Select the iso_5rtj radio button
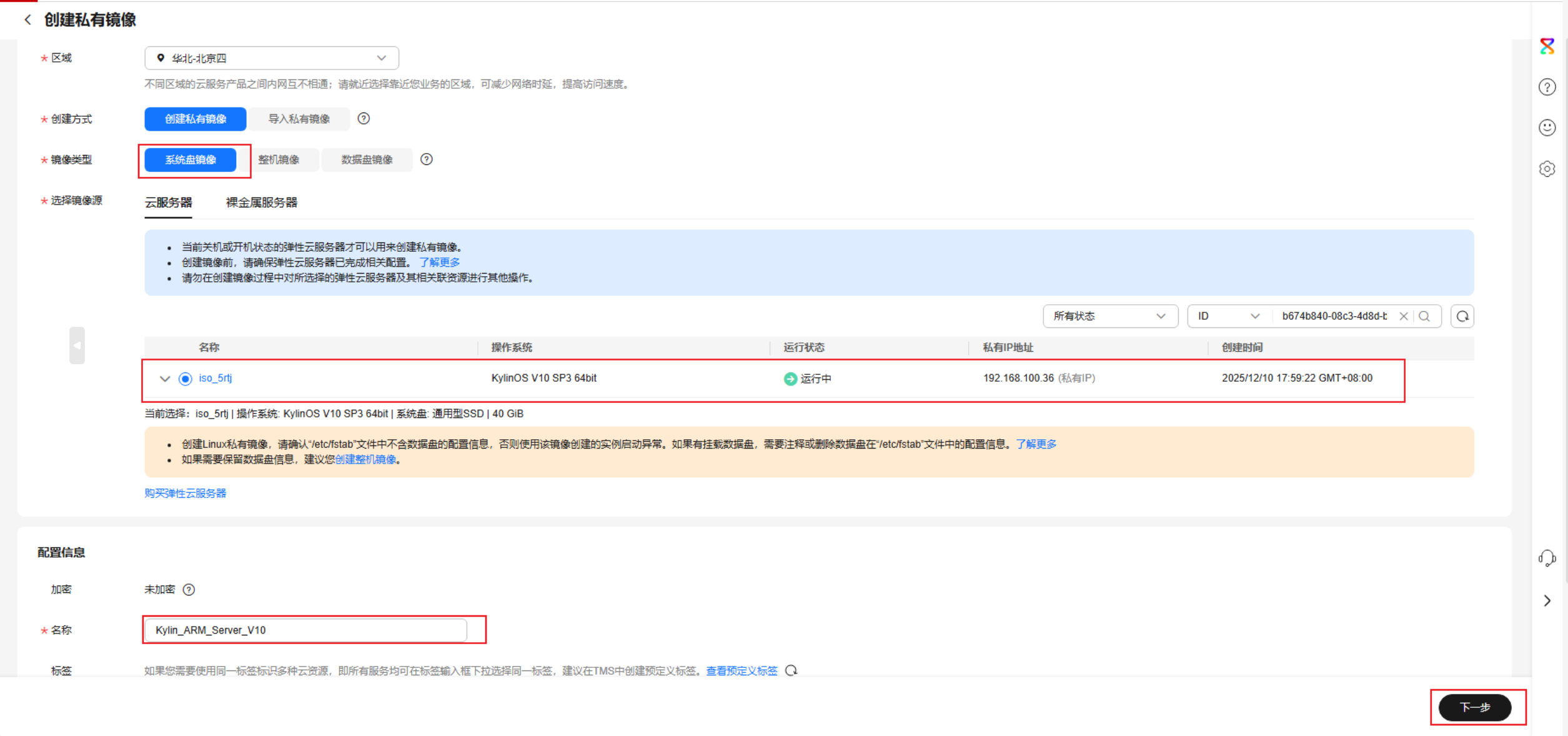The width and height of the screenshot is (1568, 736). click(185, 379)
